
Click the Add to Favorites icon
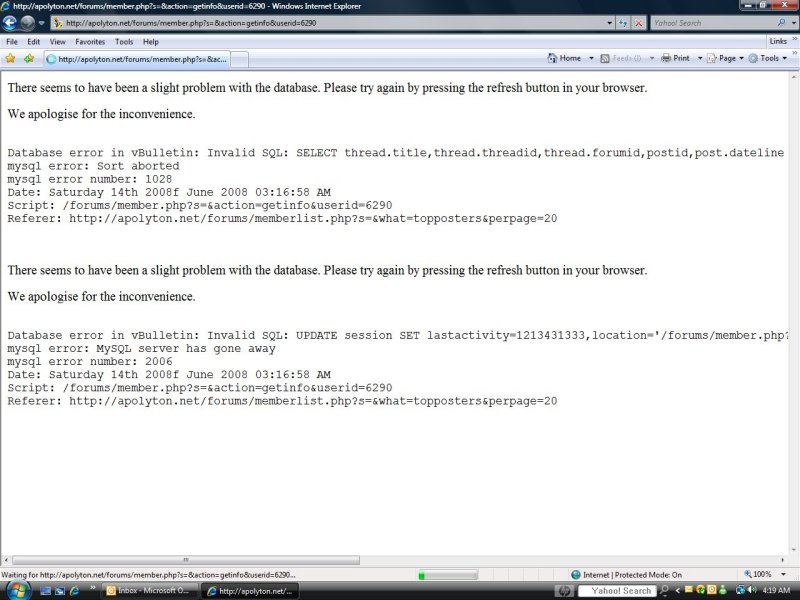(28, 58)
